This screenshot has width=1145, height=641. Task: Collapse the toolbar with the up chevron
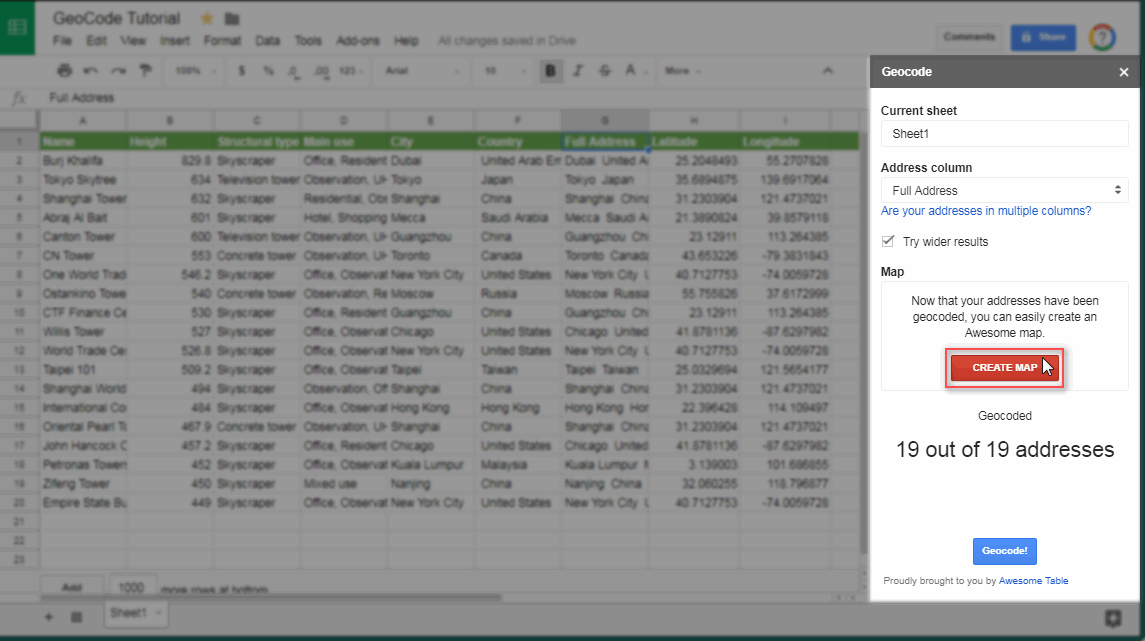click(x=827, y=71)
